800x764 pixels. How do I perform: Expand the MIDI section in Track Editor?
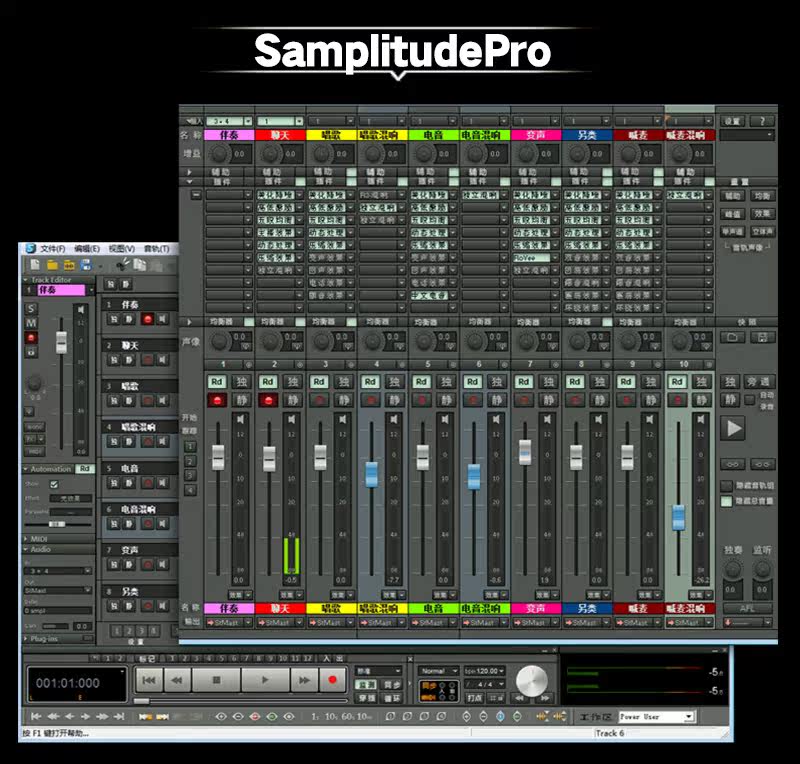tap(26, 538)
